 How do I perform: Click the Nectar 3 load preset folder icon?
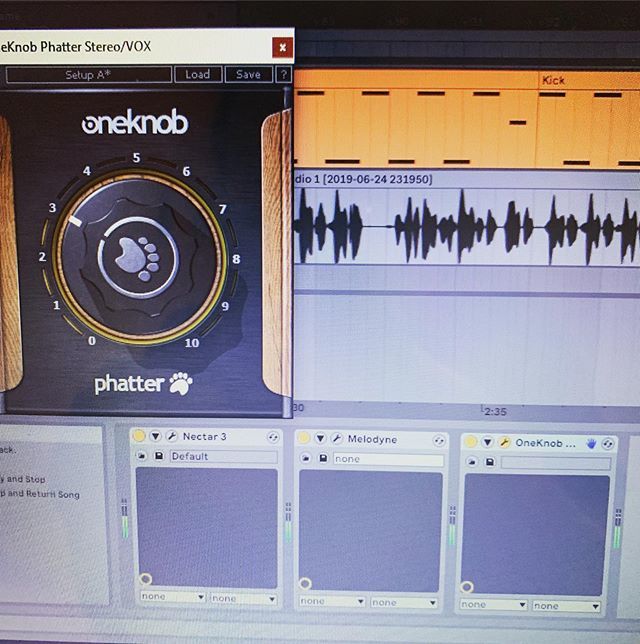pos(142,455)
